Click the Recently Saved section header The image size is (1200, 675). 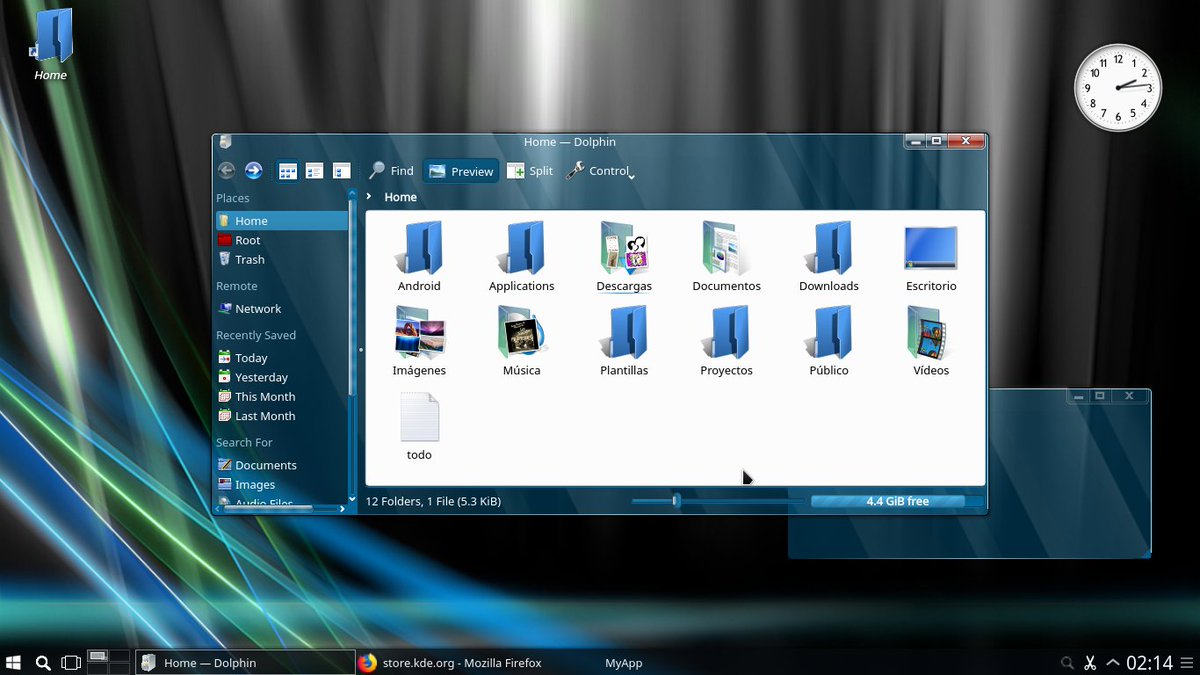(x=256, y=335)
